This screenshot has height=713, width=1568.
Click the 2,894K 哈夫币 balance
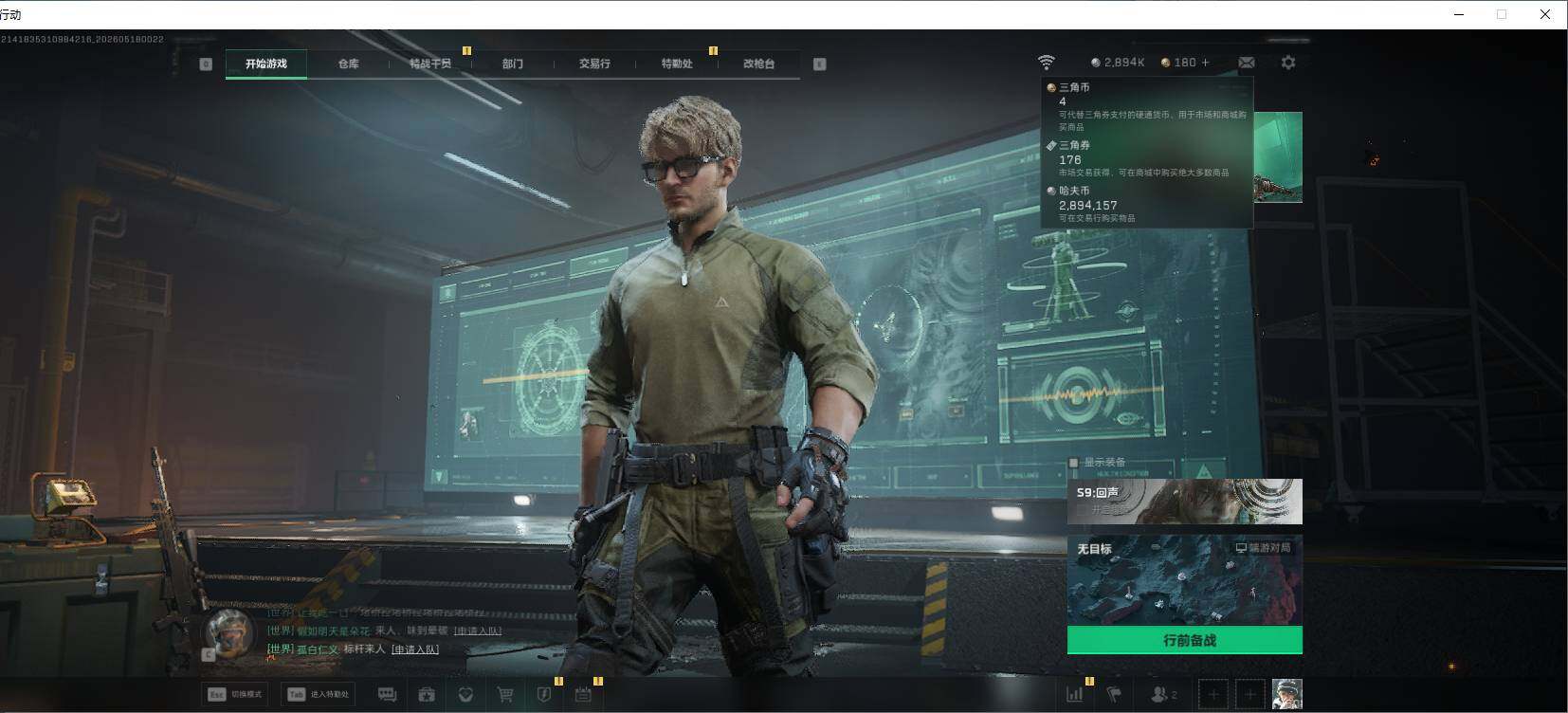[1118, 63]
